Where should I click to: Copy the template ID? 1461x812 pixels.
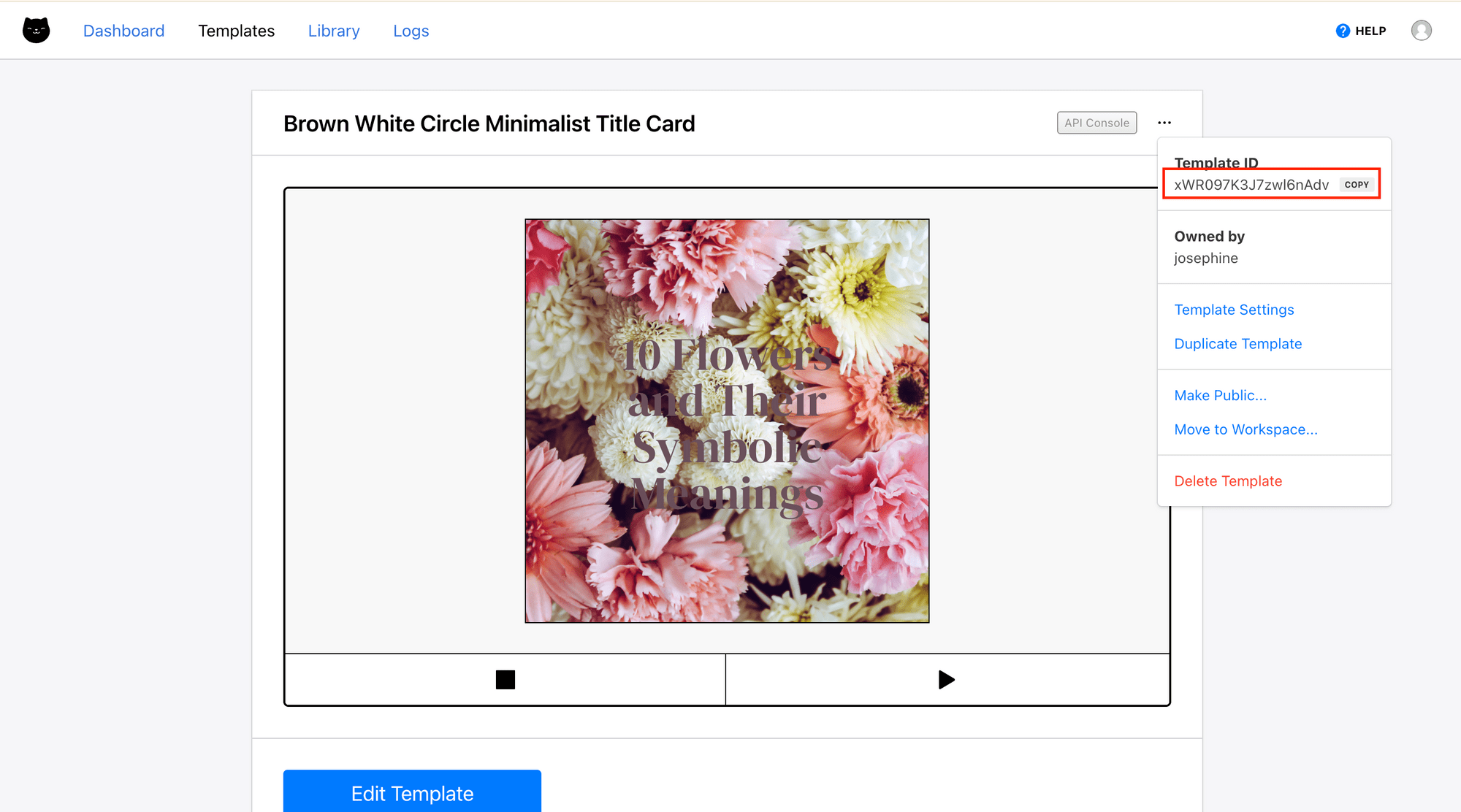coord(1357,185)
